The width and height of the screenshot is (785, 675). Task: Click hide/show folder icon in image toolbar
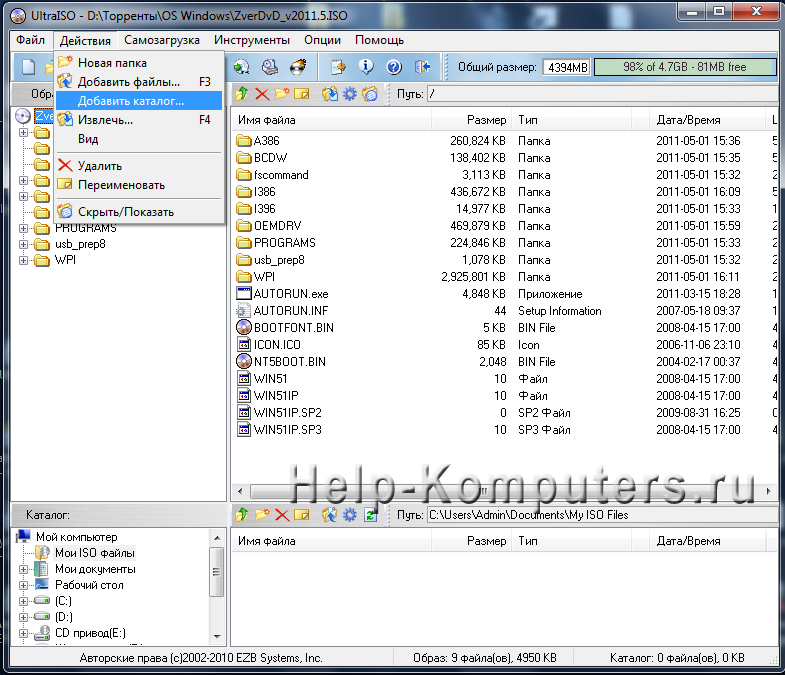[x=370, y=94]
